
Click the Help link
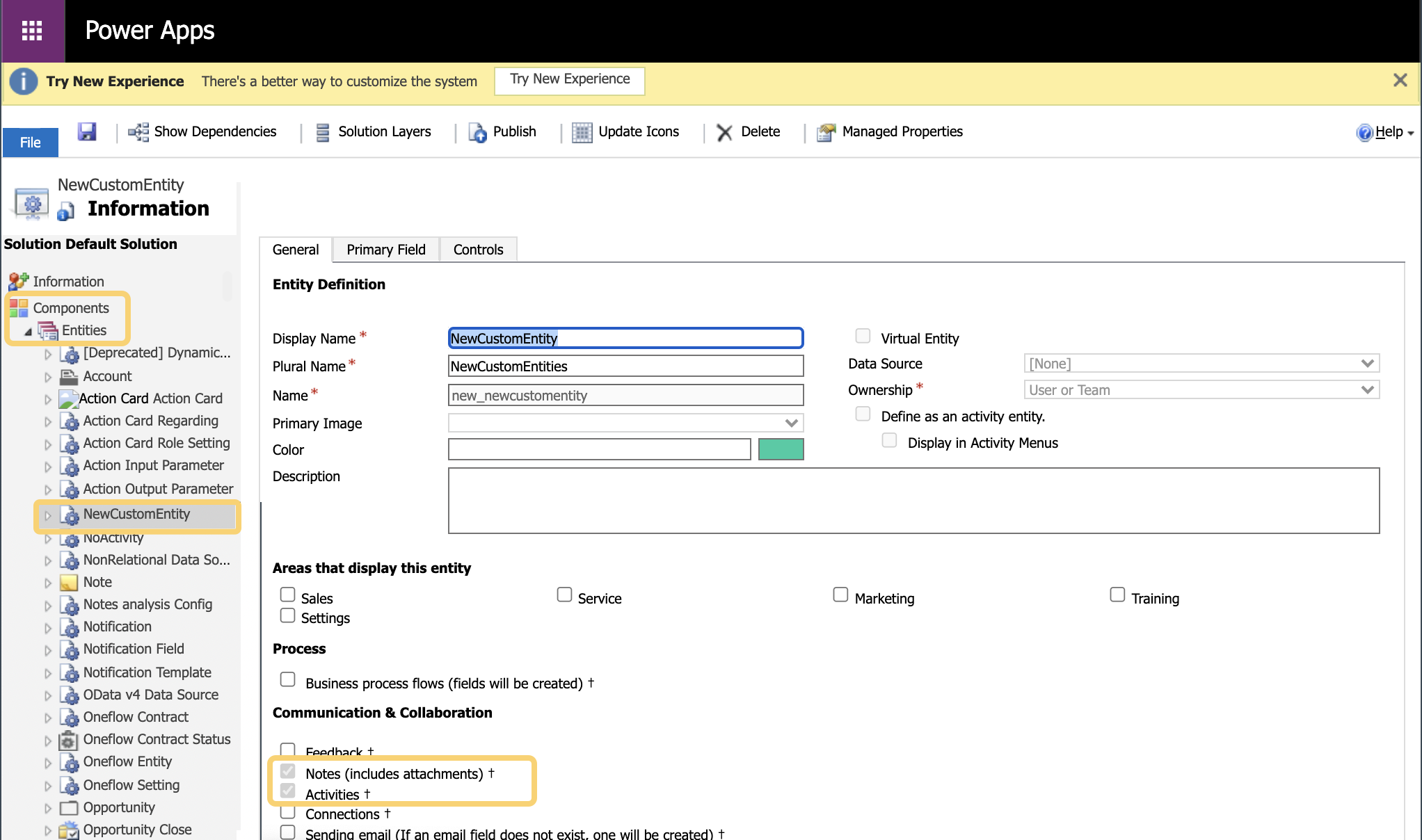click(x=1389, y=132)
